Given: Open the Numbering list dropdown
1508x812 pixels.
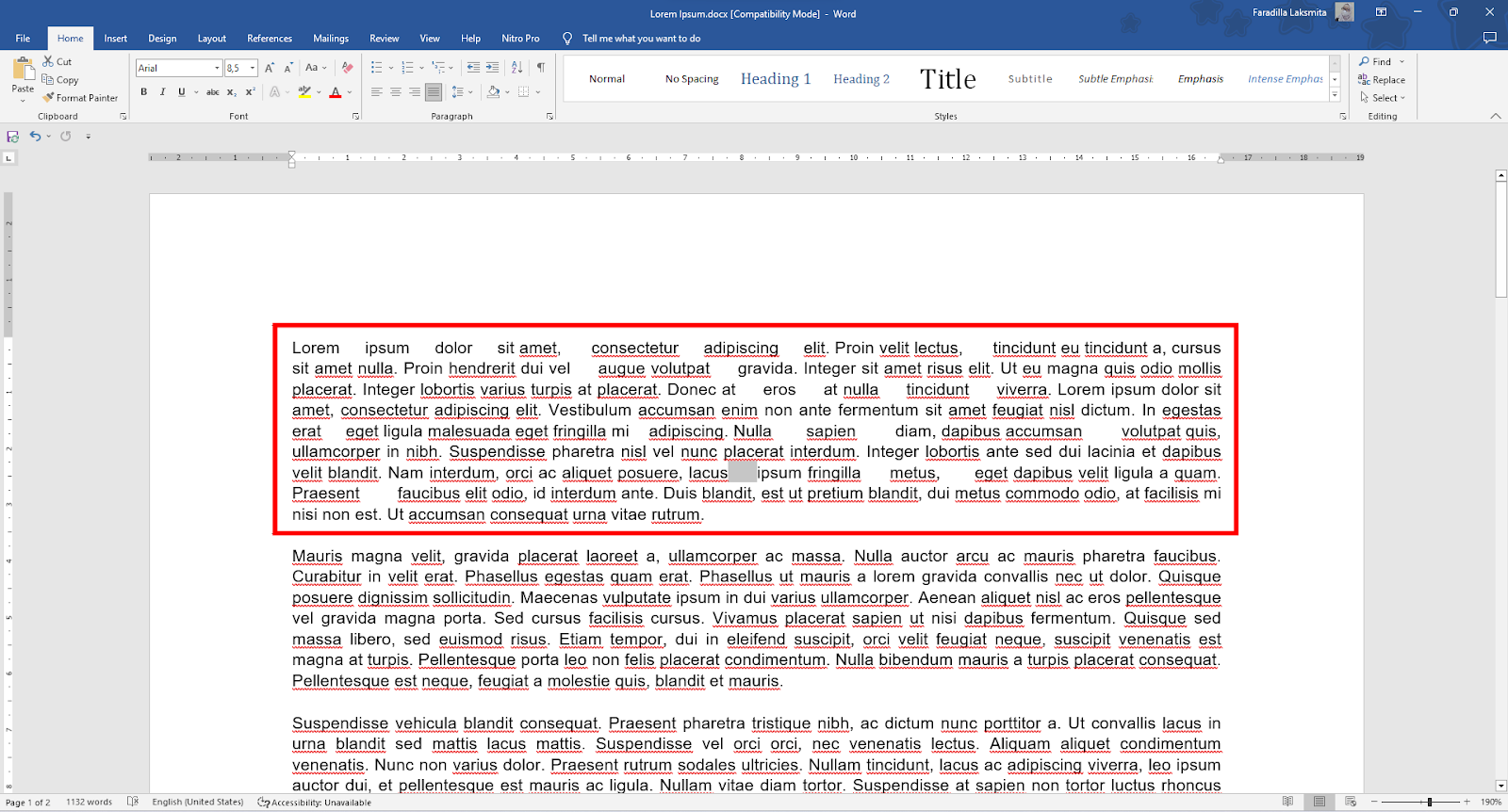Looking at the screenshot, I should 422,68.
